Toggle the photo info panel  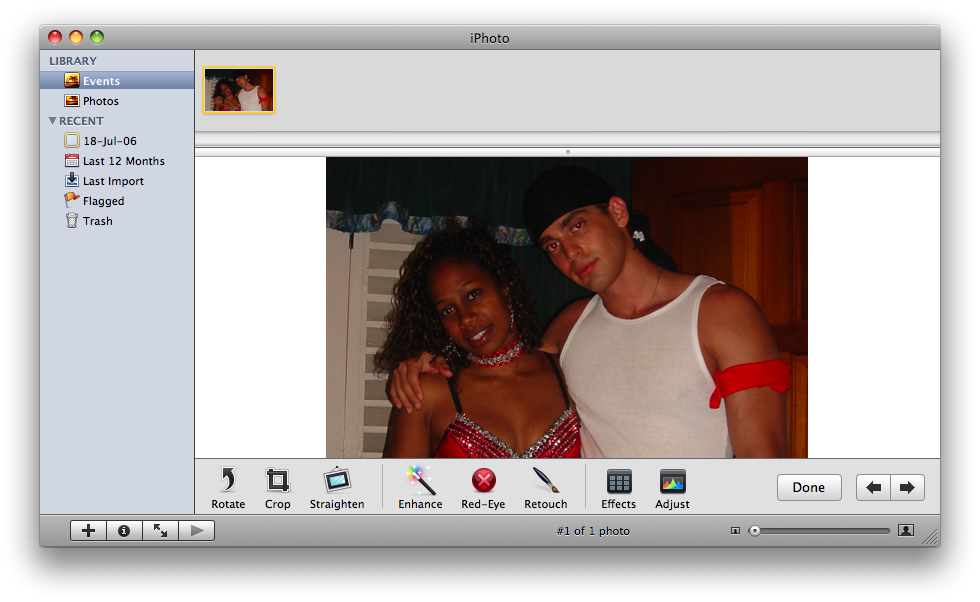click(124, 531)
